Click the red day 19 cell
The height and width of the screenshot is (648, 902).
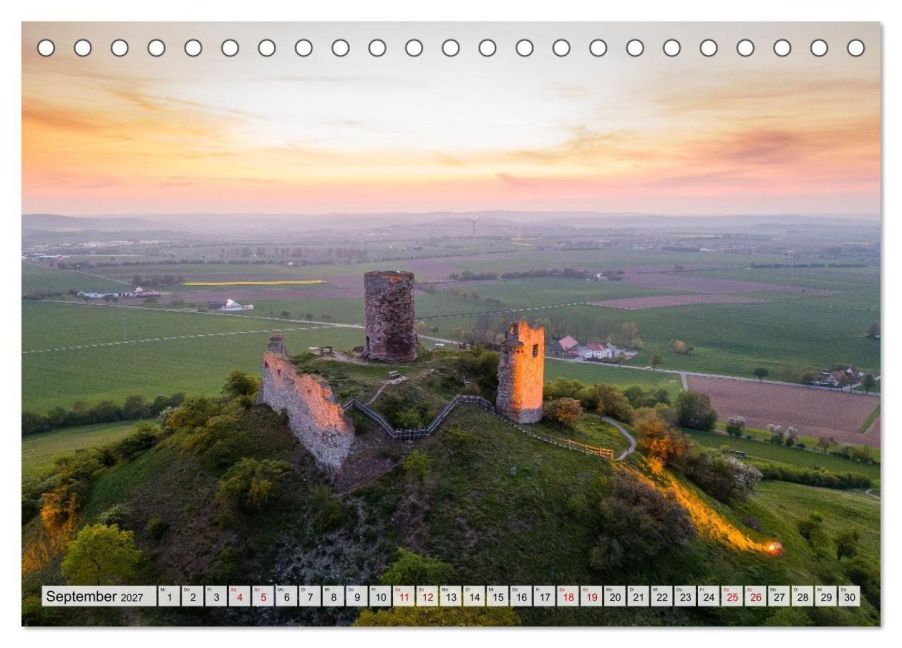(592, 596)
